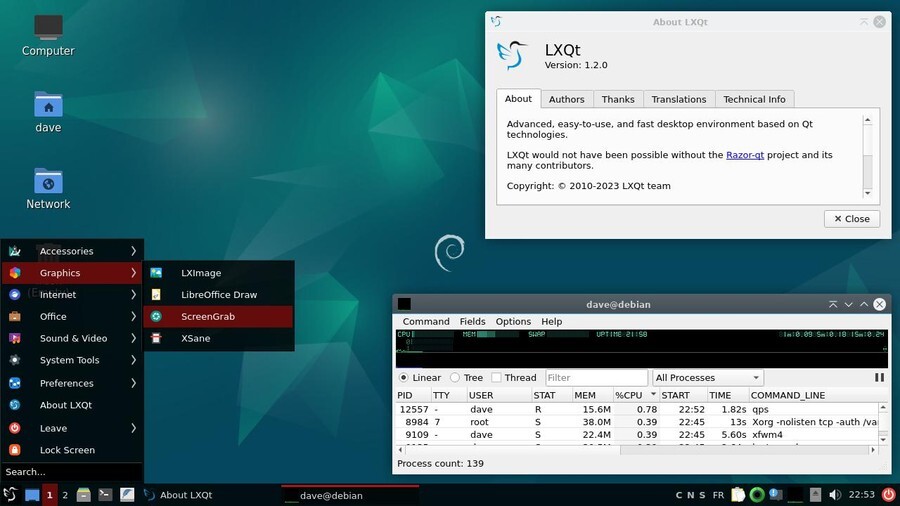Viewport: 900px width, 506px height.
Task: Toggle the Num Lock N indicator
Action: 690,495
